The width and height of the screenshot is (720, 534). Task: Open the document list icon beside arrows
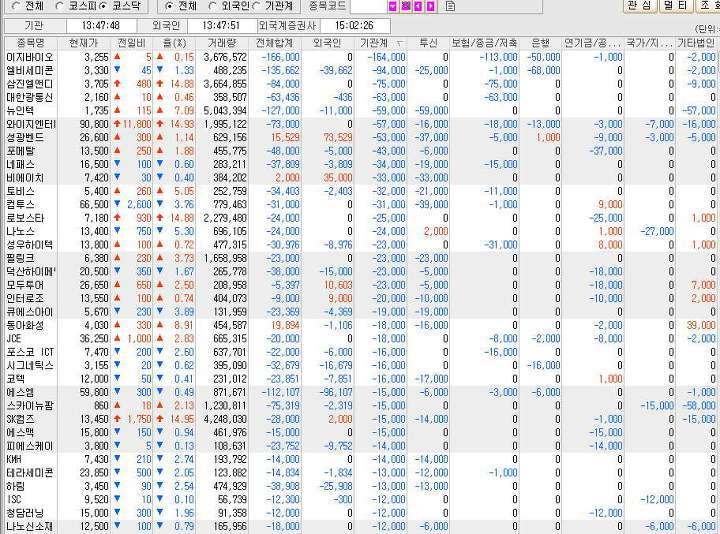450,6
